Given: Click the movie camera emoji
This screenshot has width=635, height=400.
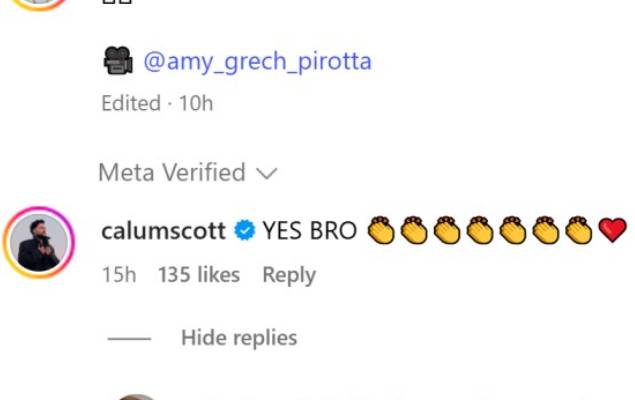Looking at the screenshot, I should pyautogui.click(x=118, y=62).
